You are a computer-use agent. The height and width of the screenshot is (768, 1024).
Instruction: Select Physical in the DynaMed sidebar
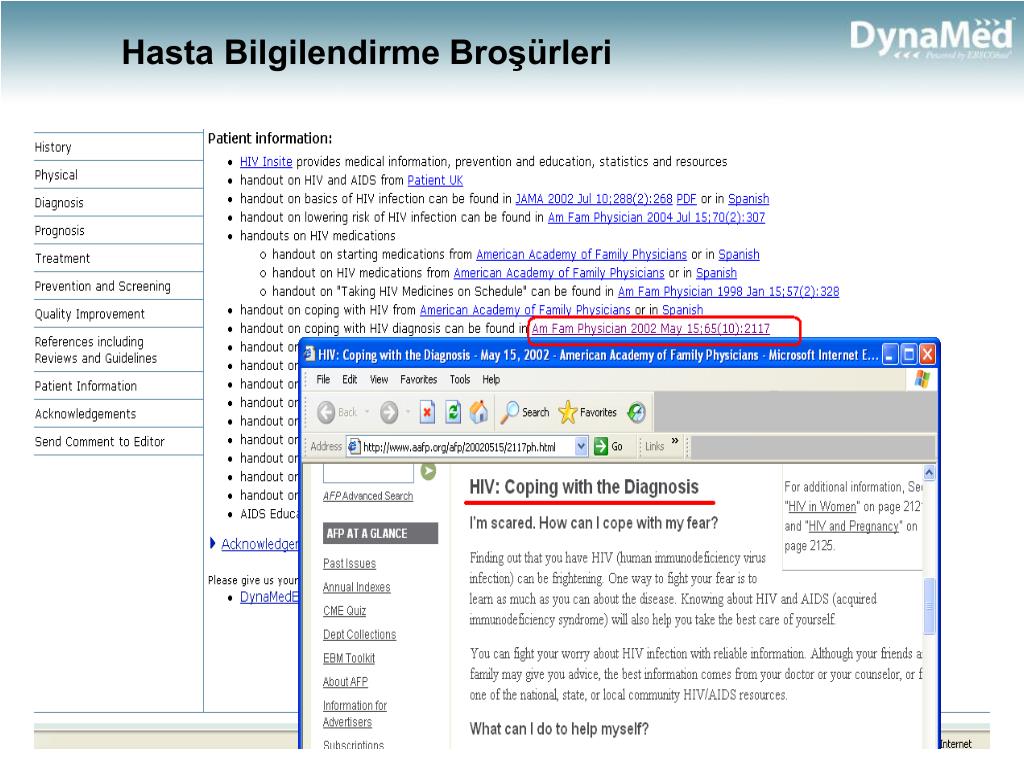[56, 175]
